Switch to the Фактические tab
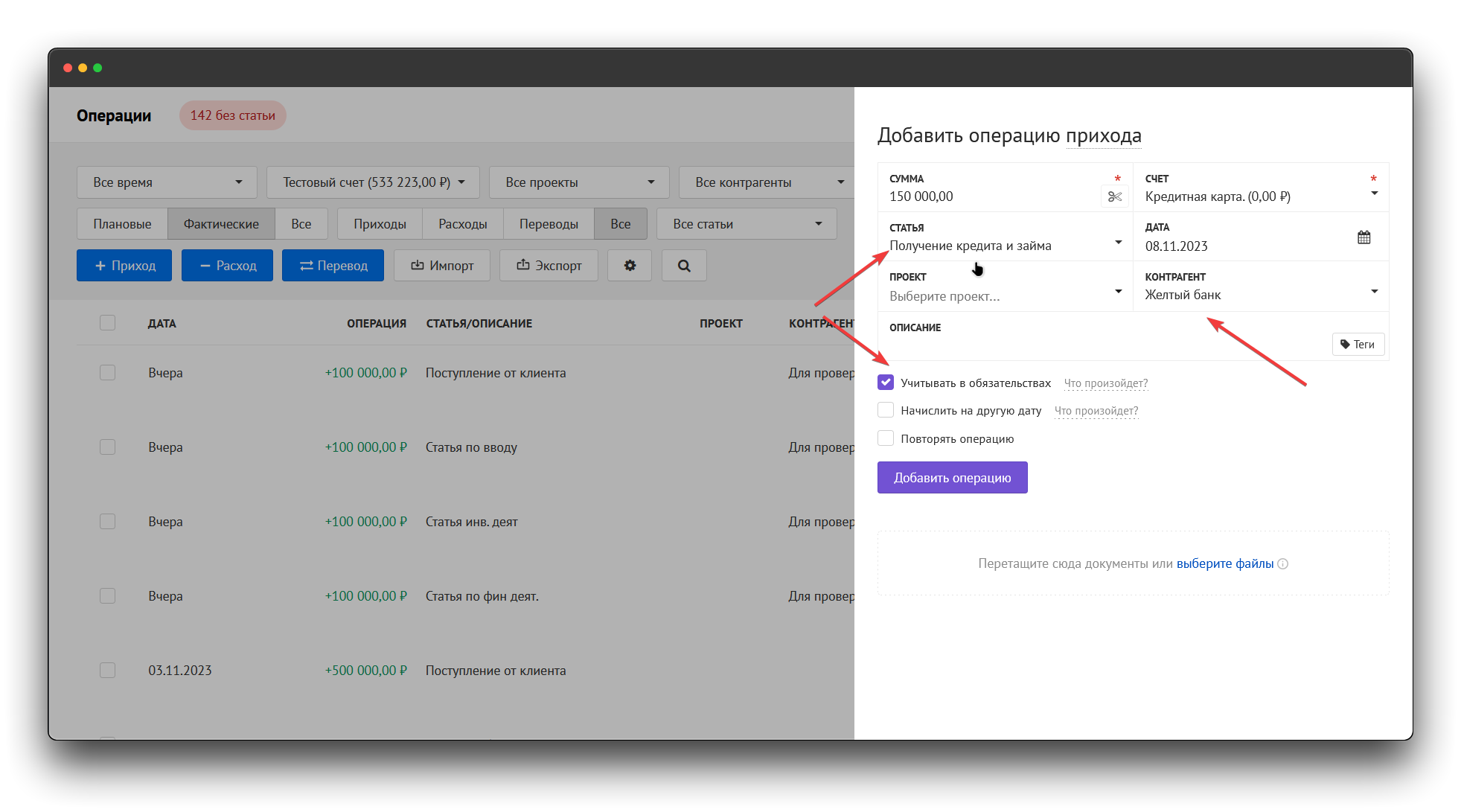Screen dimensions: 1461x812 (x=222, y=224)
